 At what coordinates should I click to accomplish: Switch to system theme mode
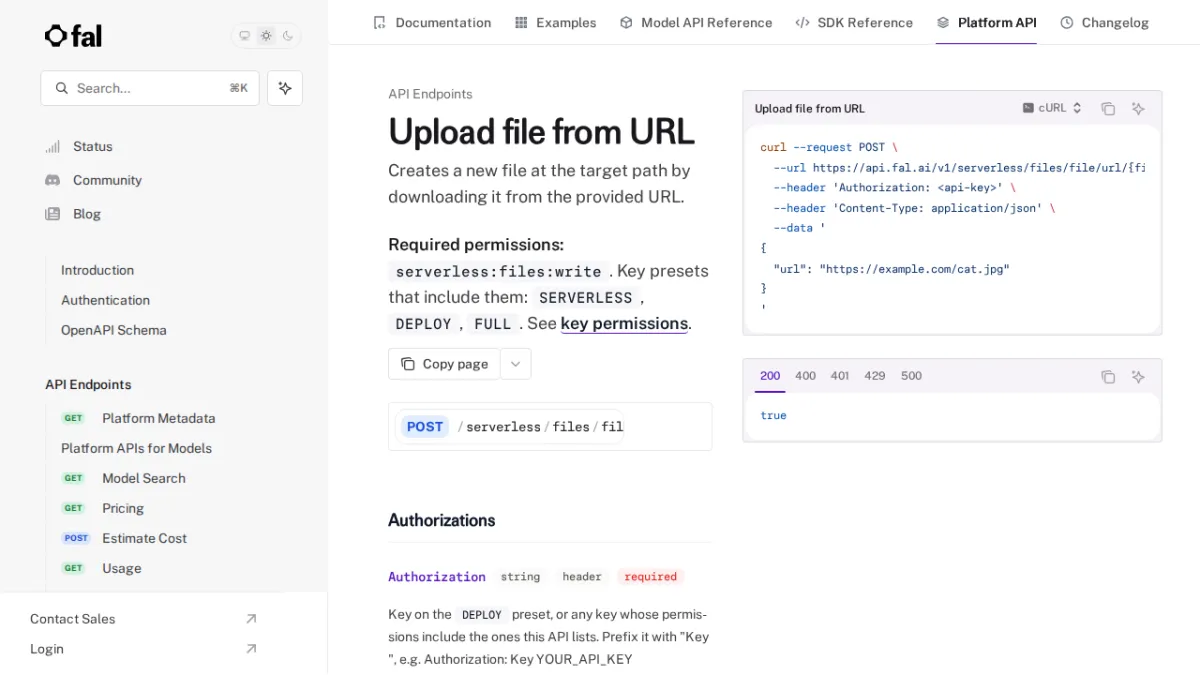(x=244, y=36)
